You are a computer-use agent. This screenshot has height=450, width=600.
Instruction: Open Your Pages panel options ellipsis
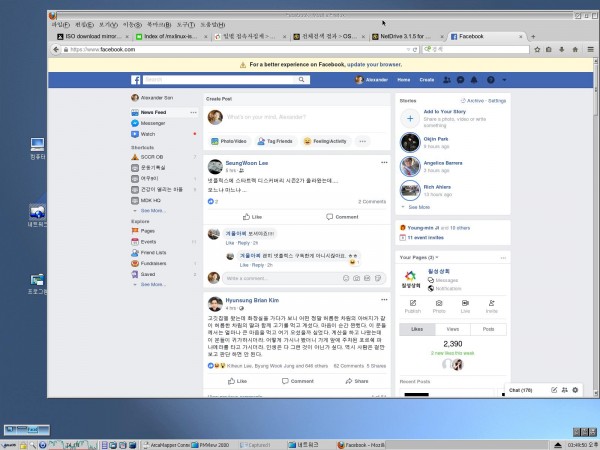coord(503,258)
